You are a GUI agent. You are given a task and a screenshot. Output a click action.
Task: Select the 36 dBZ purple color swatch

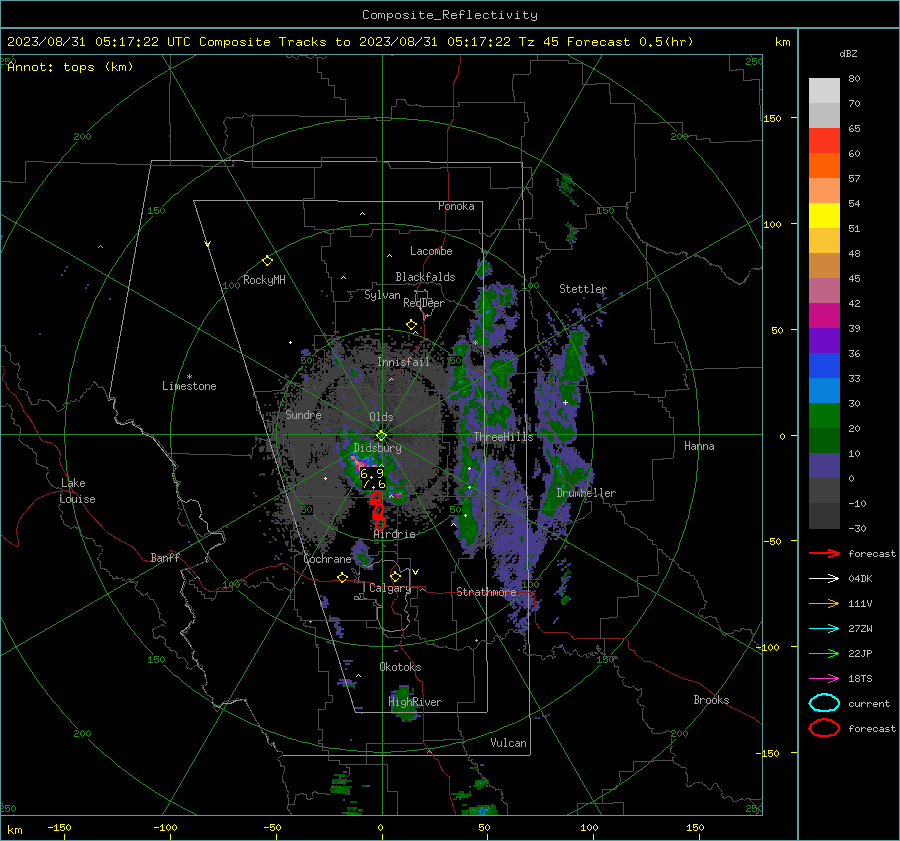[x=824, y=340]
